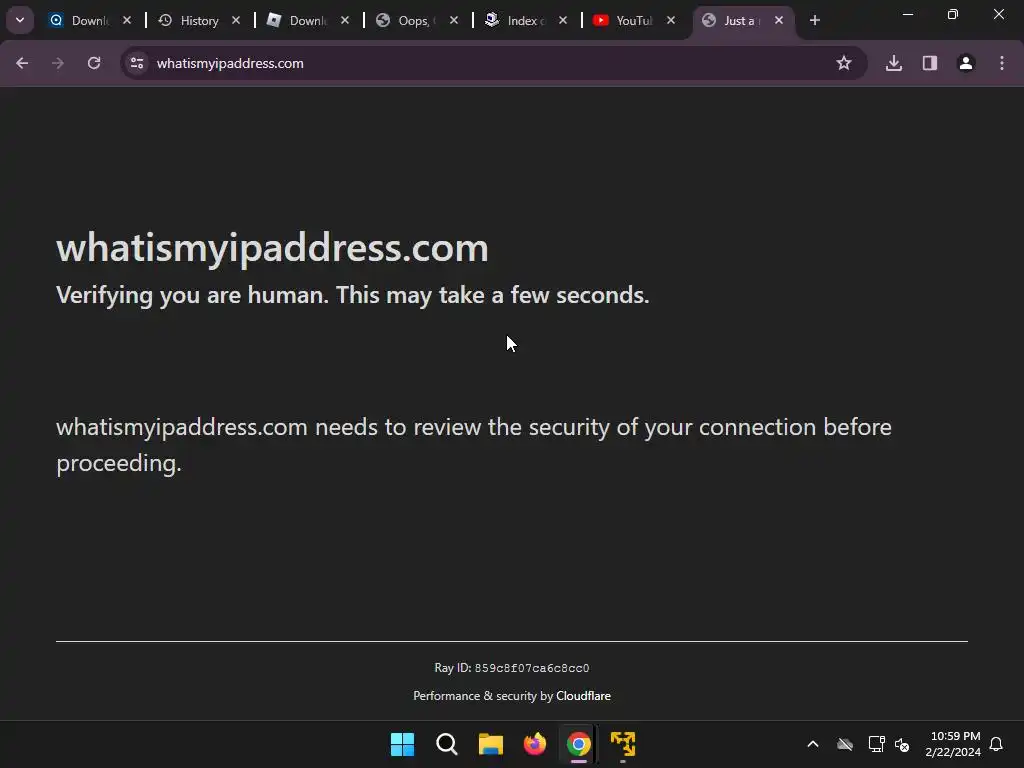Image resolution: width=1024 pixels, height=768 pixels.
Task: Open the yellow app icon on taskbar
Action: pos(623,744)
